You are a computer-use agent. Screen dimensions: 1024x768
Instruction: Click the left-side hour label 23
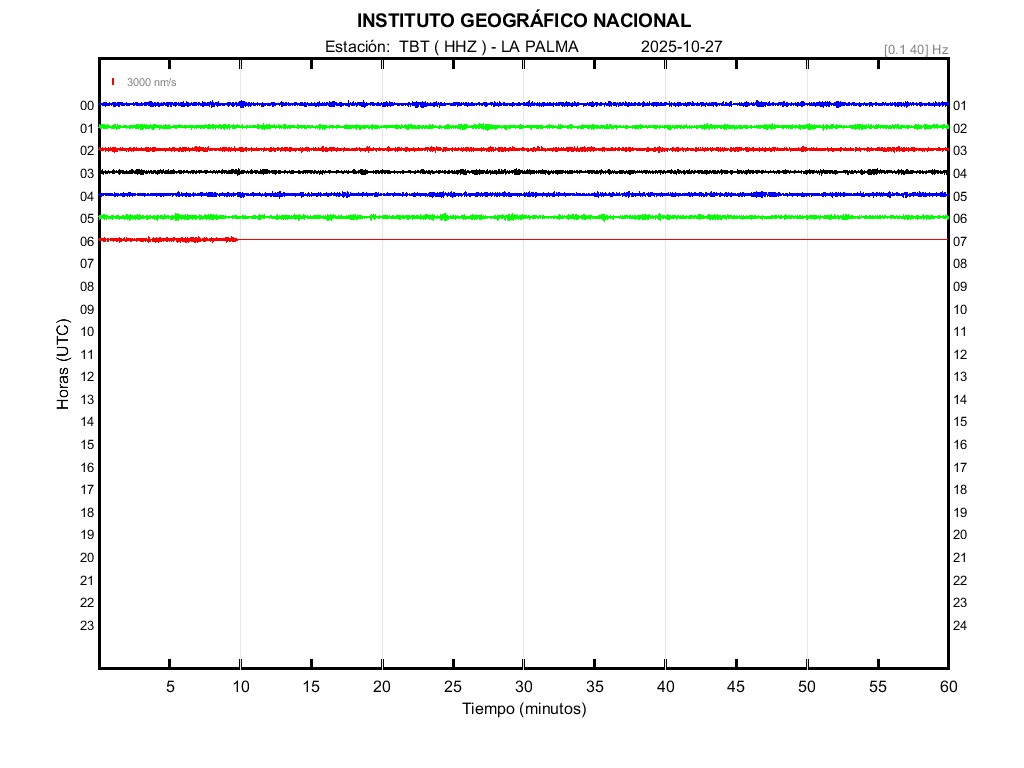tap(87, 626)
